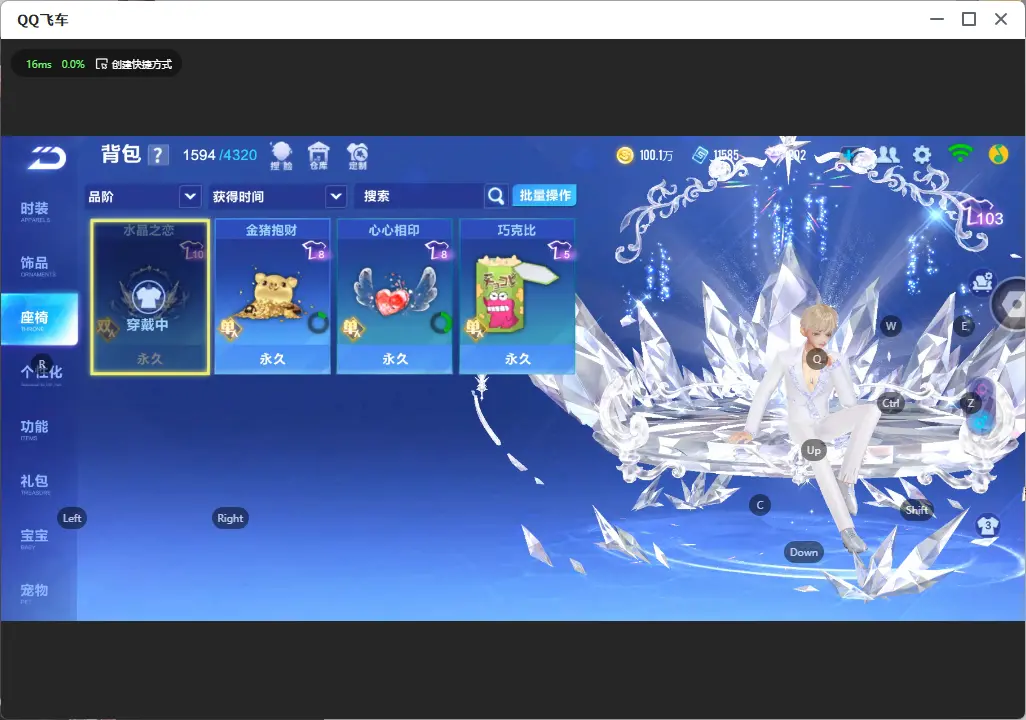Switch to the 时装 apparels tab
This screenshot has height=720, width=1026.
pos(34,211)
